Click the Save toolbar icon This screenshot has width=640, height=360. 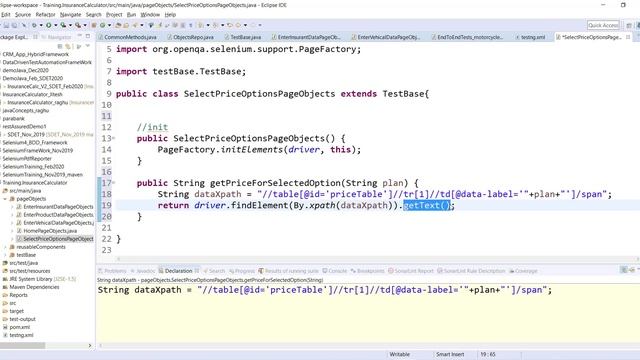click(7, 25)
